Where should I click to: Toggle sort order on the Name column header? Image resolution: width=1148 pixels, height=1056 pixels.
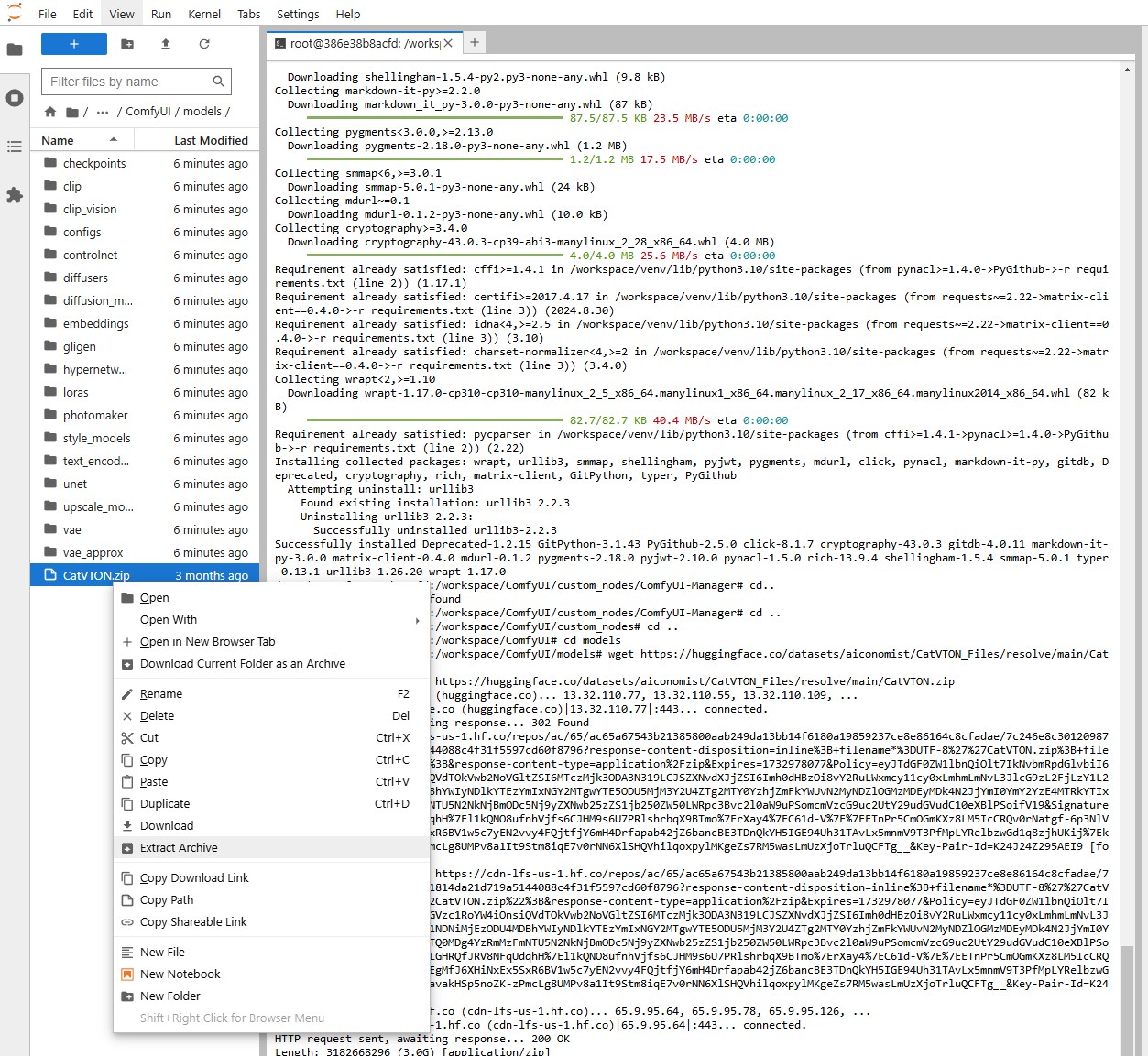(59, 139)
